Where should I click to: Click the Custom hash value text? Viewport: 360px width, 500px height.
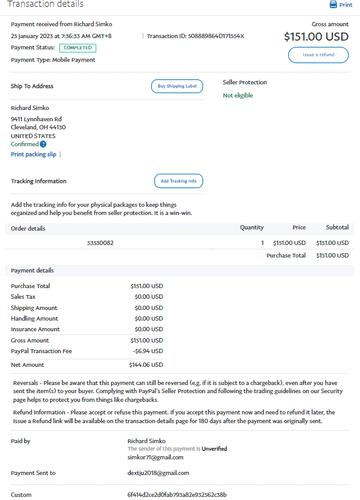[177, 494]
